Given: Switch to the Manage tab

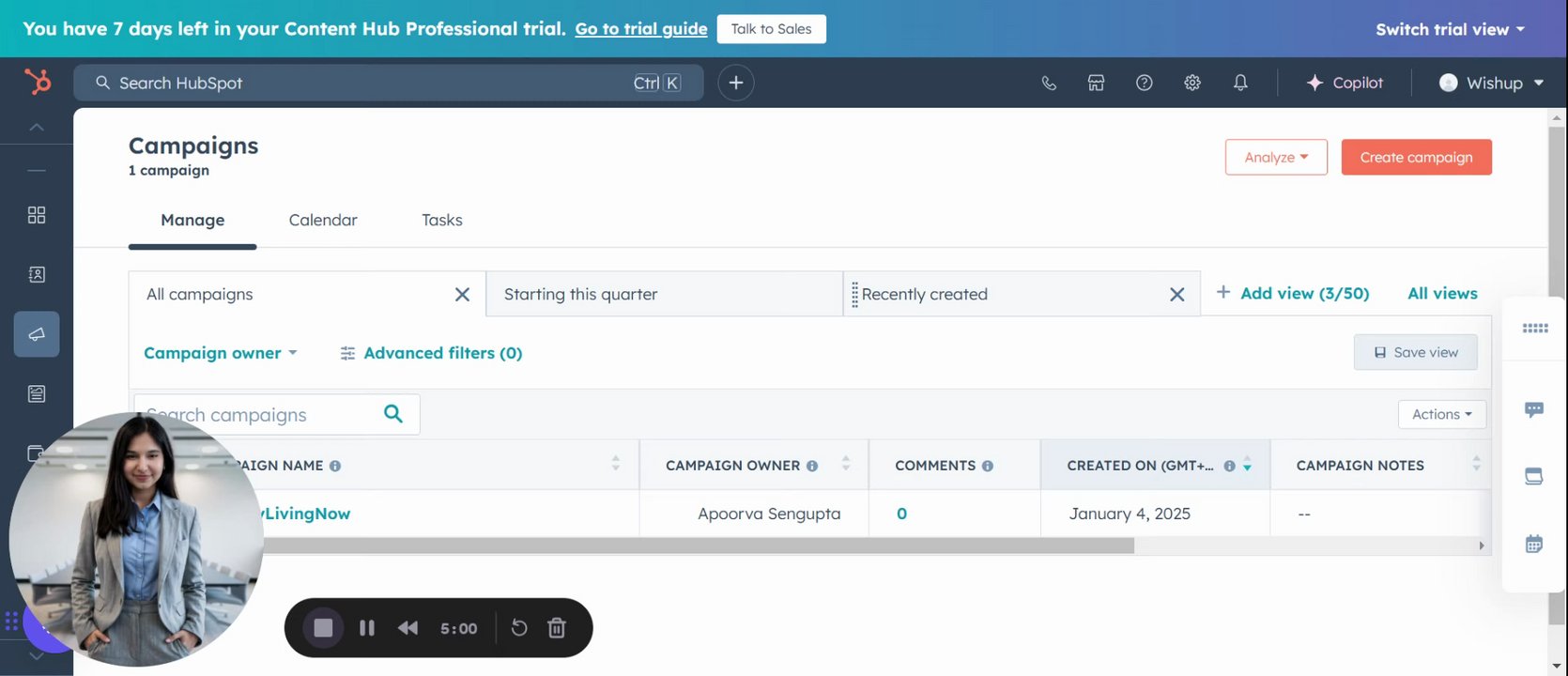Looking at the screenshot, I should click(x=192, y=220).
